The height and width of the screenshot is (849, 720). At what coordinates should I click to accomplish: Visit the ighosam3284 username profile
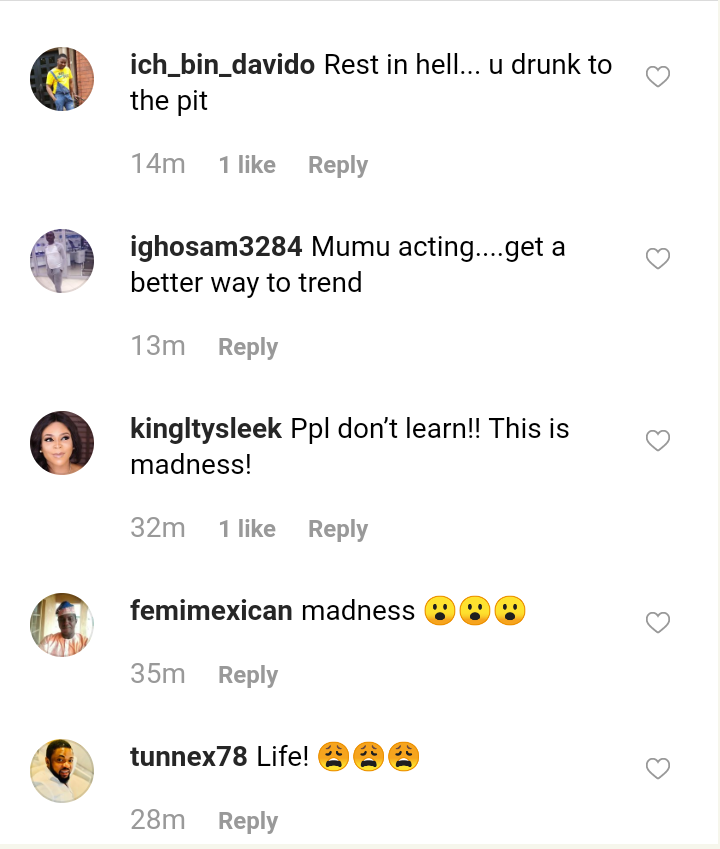[x=215, y=247]
